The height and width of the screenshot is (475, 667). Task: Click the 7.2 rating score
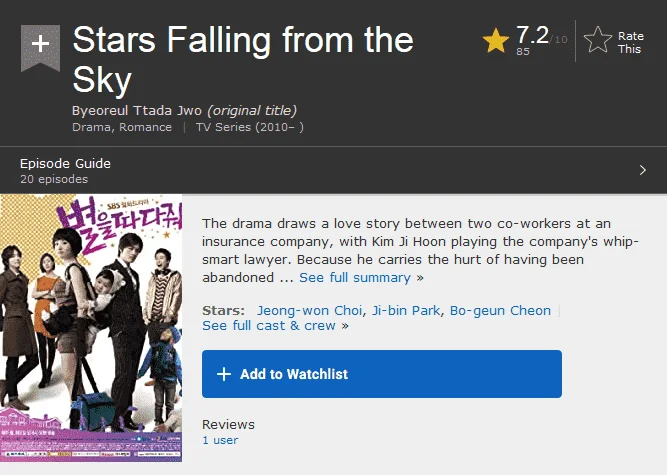(x=532, y=35)
